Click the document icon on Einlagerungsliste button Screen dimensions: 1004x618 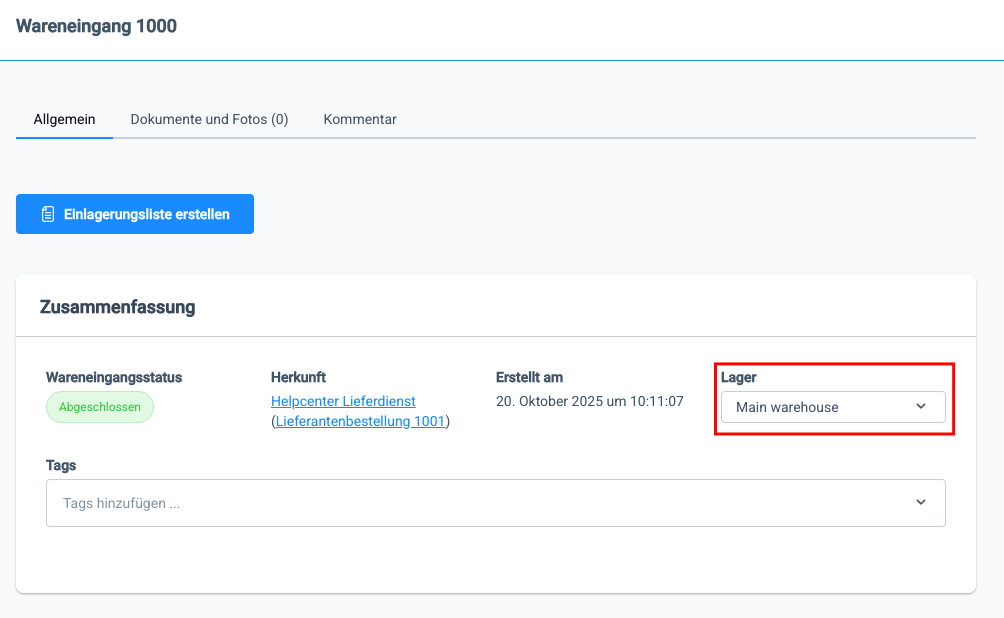(x=47, y=214)
